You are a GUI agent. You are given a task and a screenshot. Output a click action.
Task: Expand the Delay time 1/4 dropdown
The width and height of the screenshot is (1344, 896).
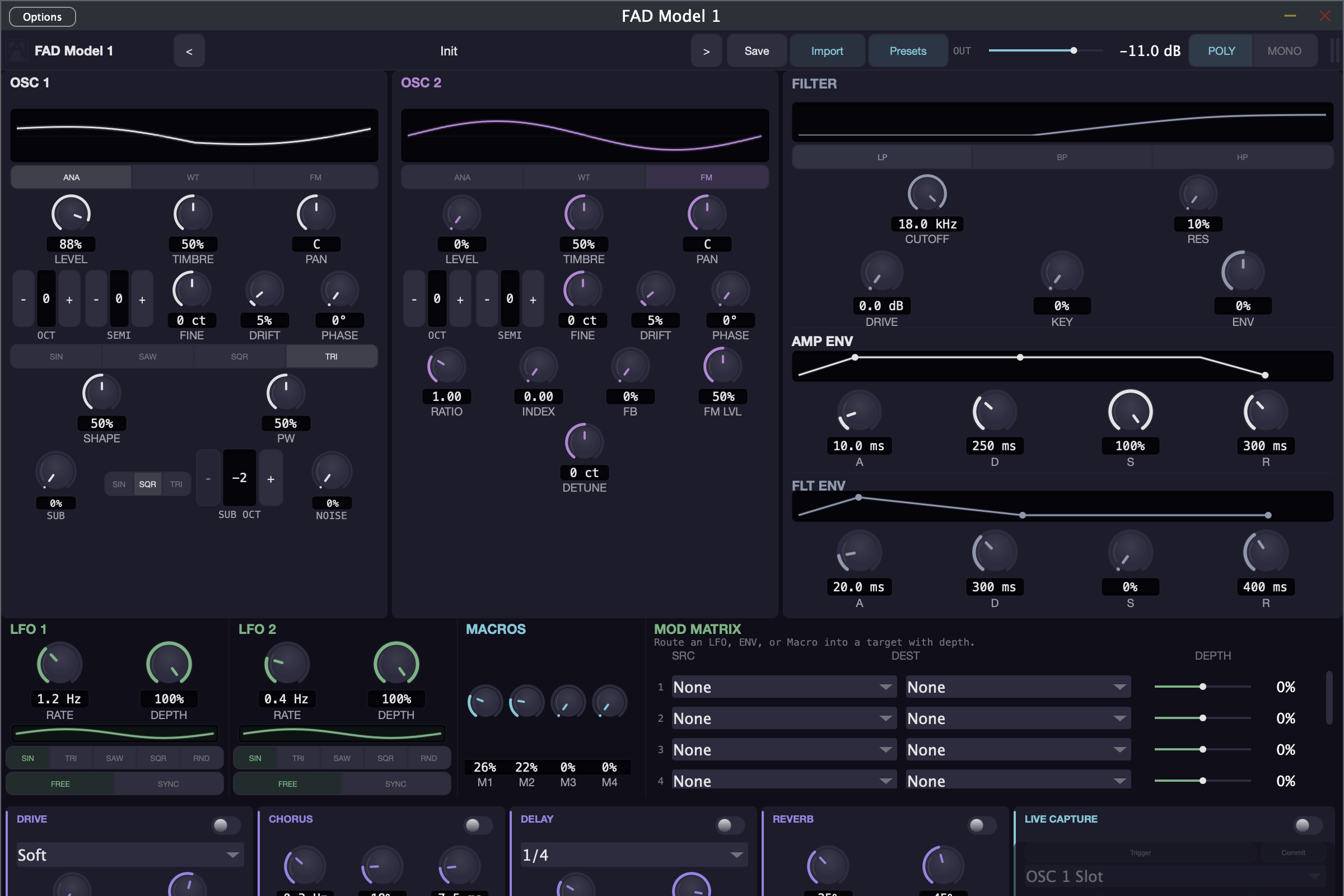633,855
